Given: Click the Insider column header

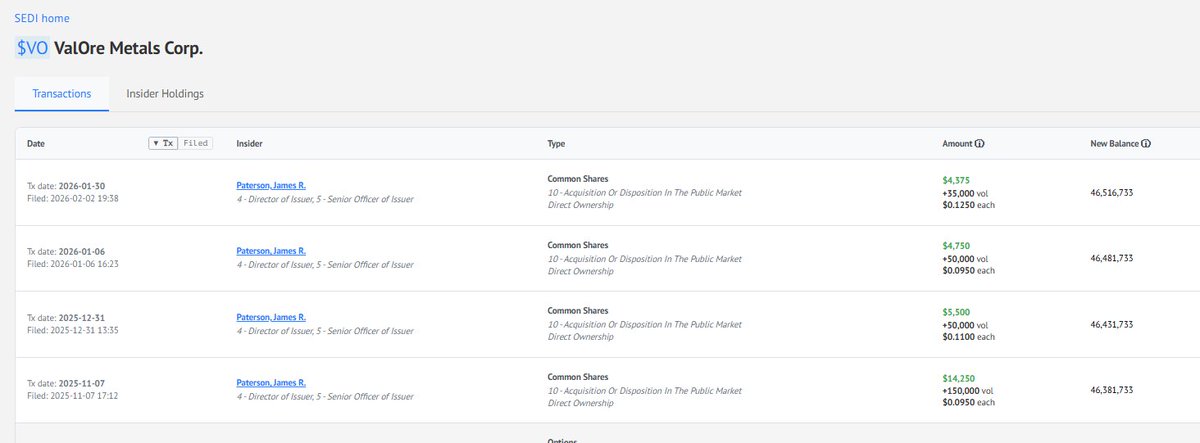Looking at the screenshot, I should click(x=250, y=144).
